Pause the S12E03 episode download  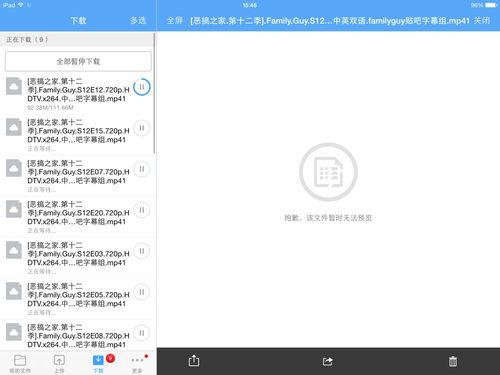(142, 251)
